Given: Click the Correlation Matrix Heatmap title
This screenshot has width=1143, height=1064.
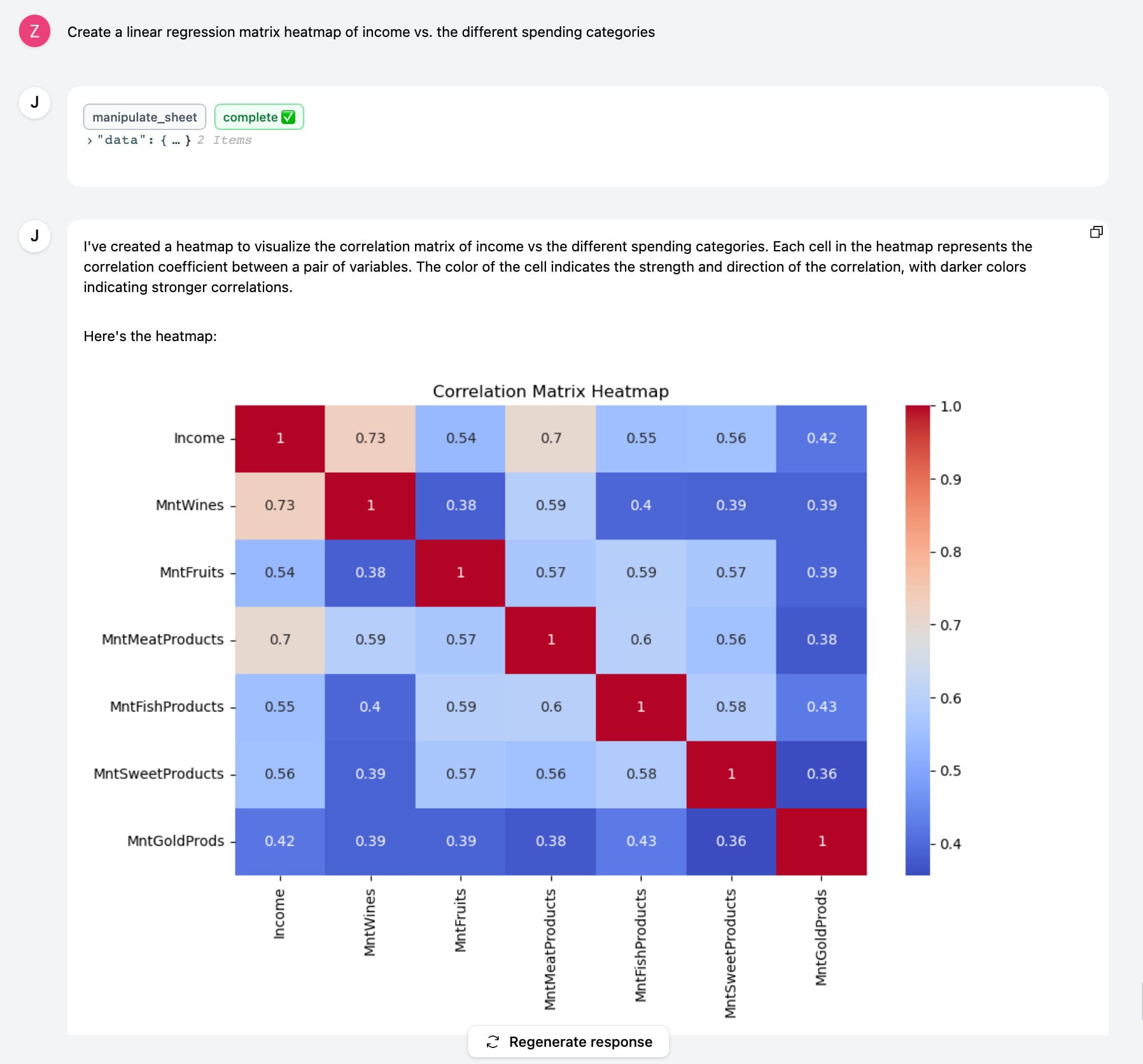Looking at the screenshot, I should 551,391.
